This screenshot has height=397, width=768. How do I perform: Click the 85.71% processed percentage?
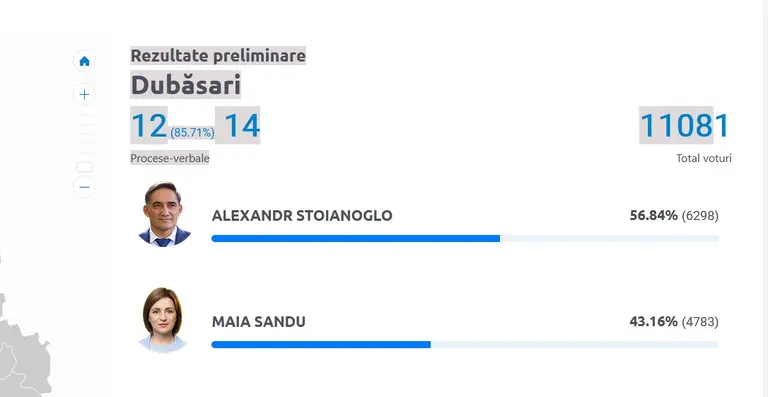click(192, 133)
